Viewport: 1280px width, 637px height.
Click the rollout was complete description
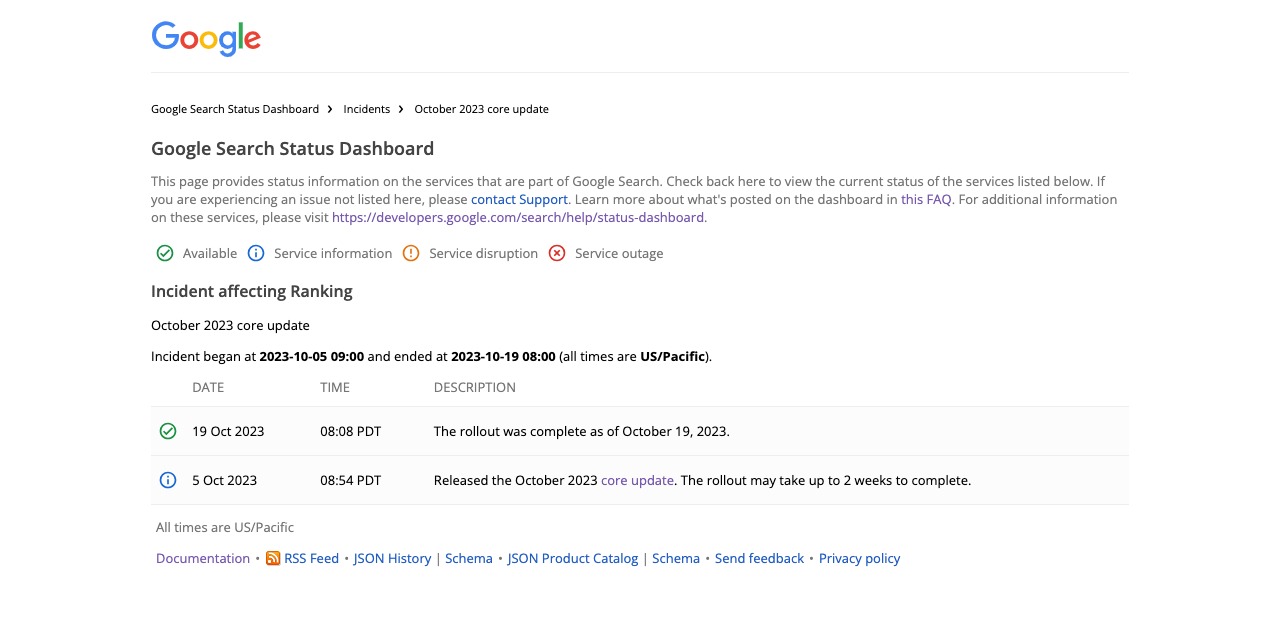[x=582, y=431]
